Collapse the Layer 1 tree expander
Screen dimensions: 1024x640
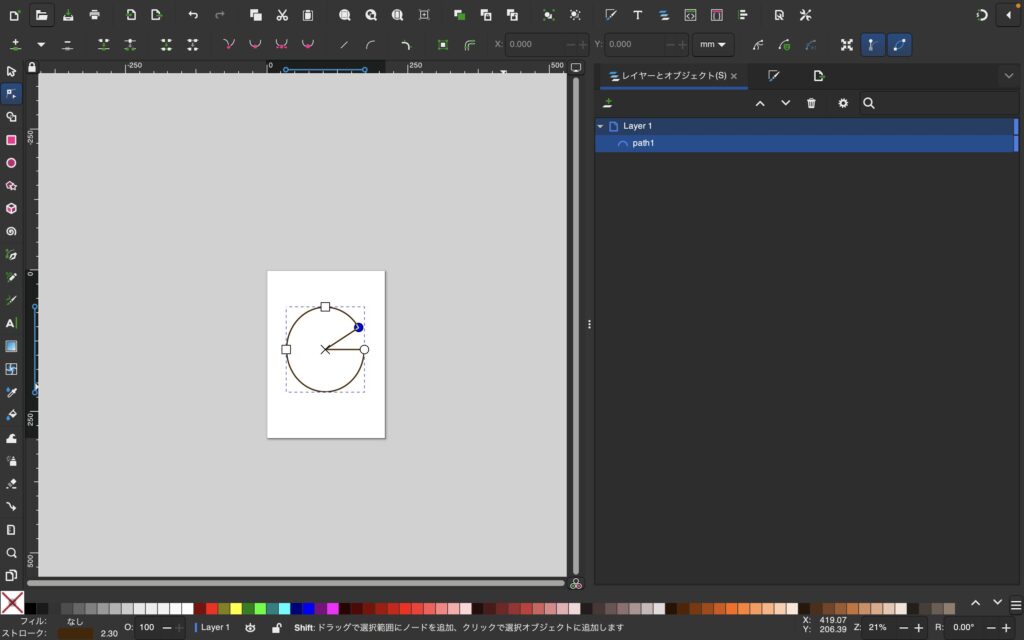click(x=600, y=126)
